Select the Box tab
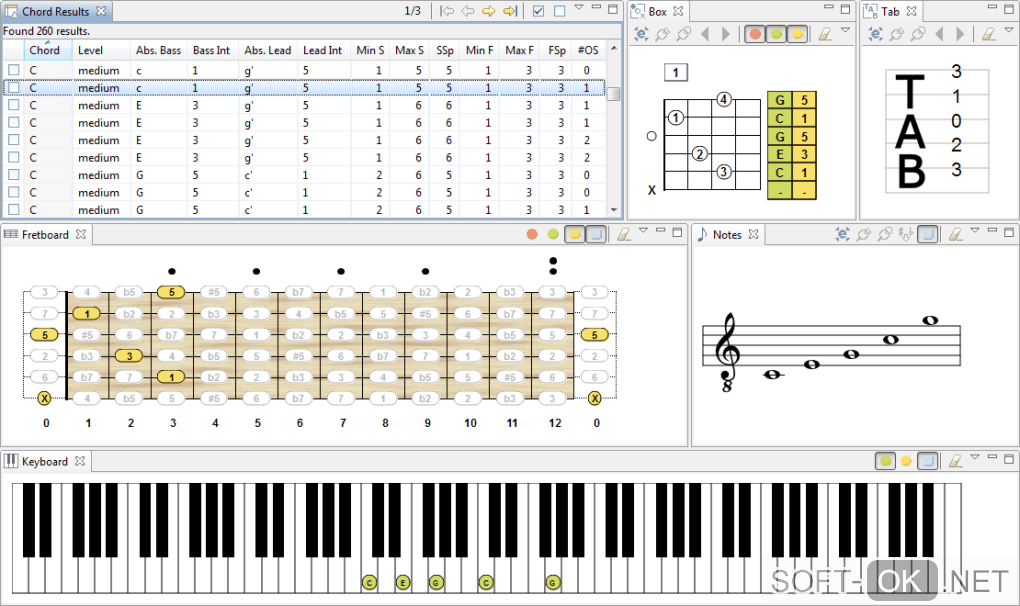 (x=657, y=11)
